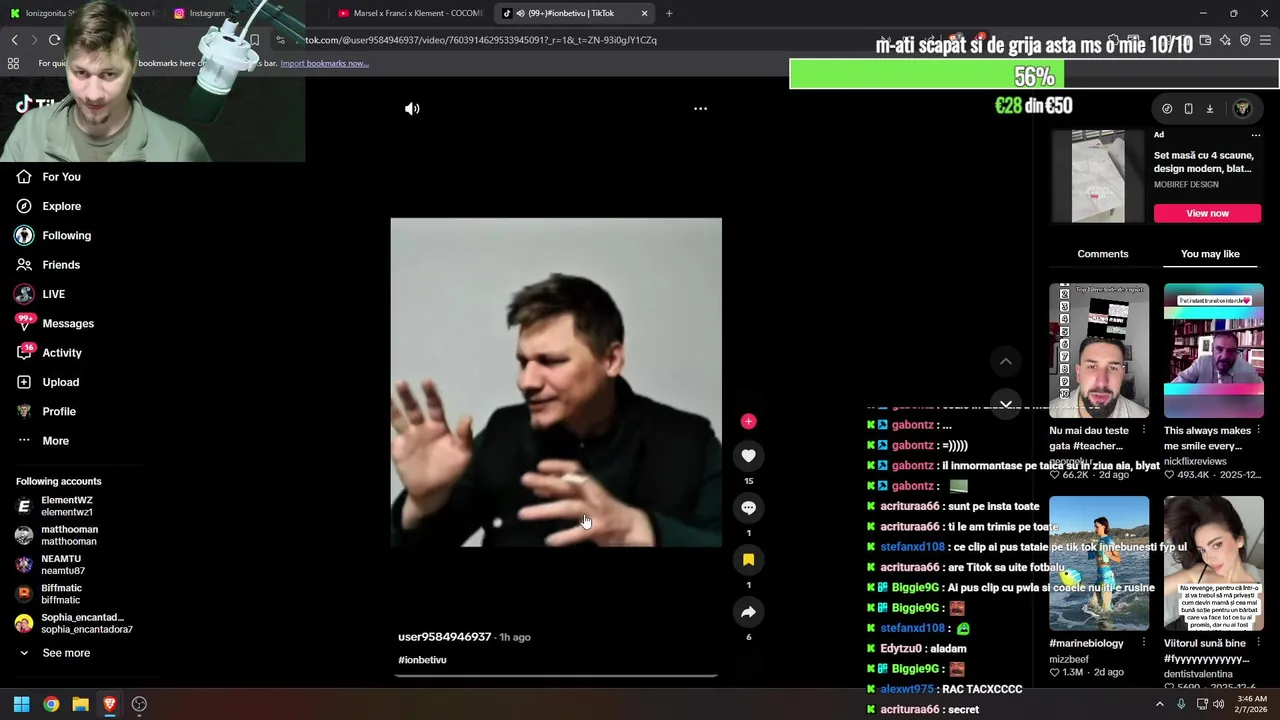Click the #ionbetivu hashtag link
The height and width of the screenshot is (720, 1280).
click(422, 660)
